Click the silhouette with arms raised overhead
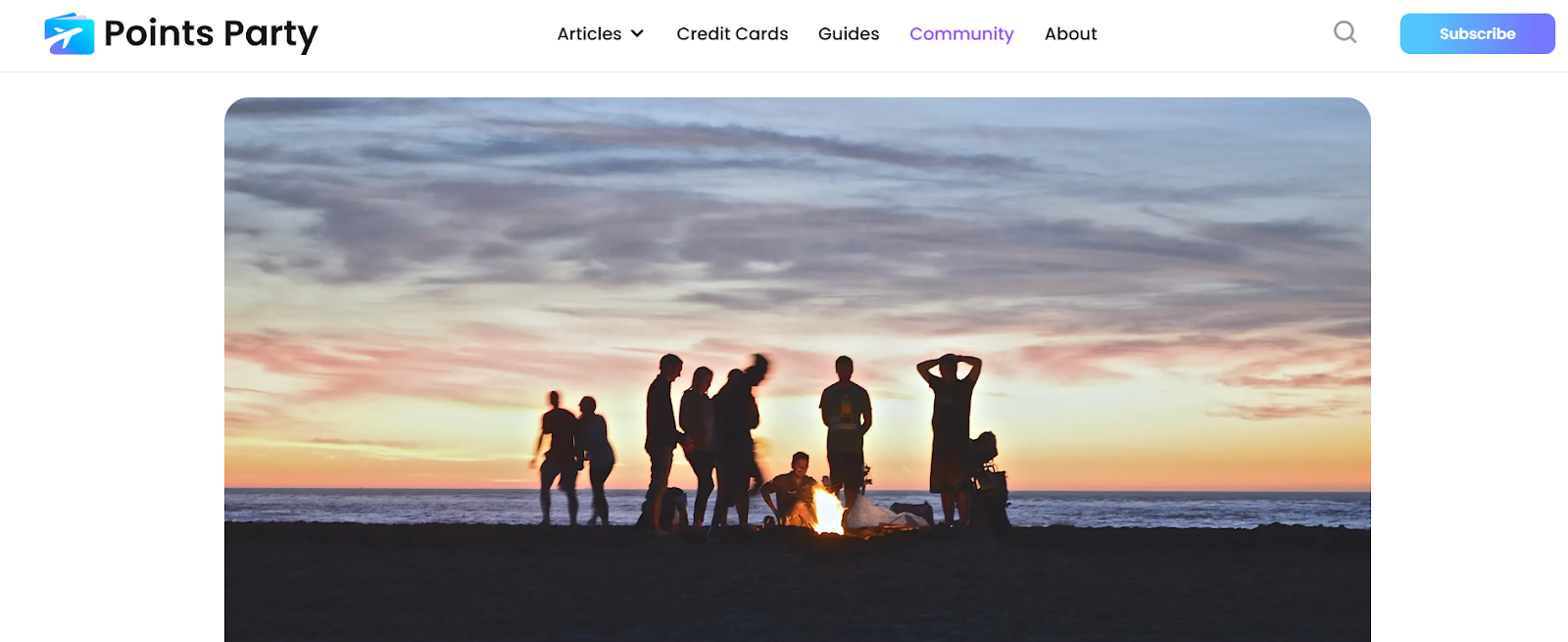The width and height of the screenshot is (1568, 642). (x=949, y=436)
